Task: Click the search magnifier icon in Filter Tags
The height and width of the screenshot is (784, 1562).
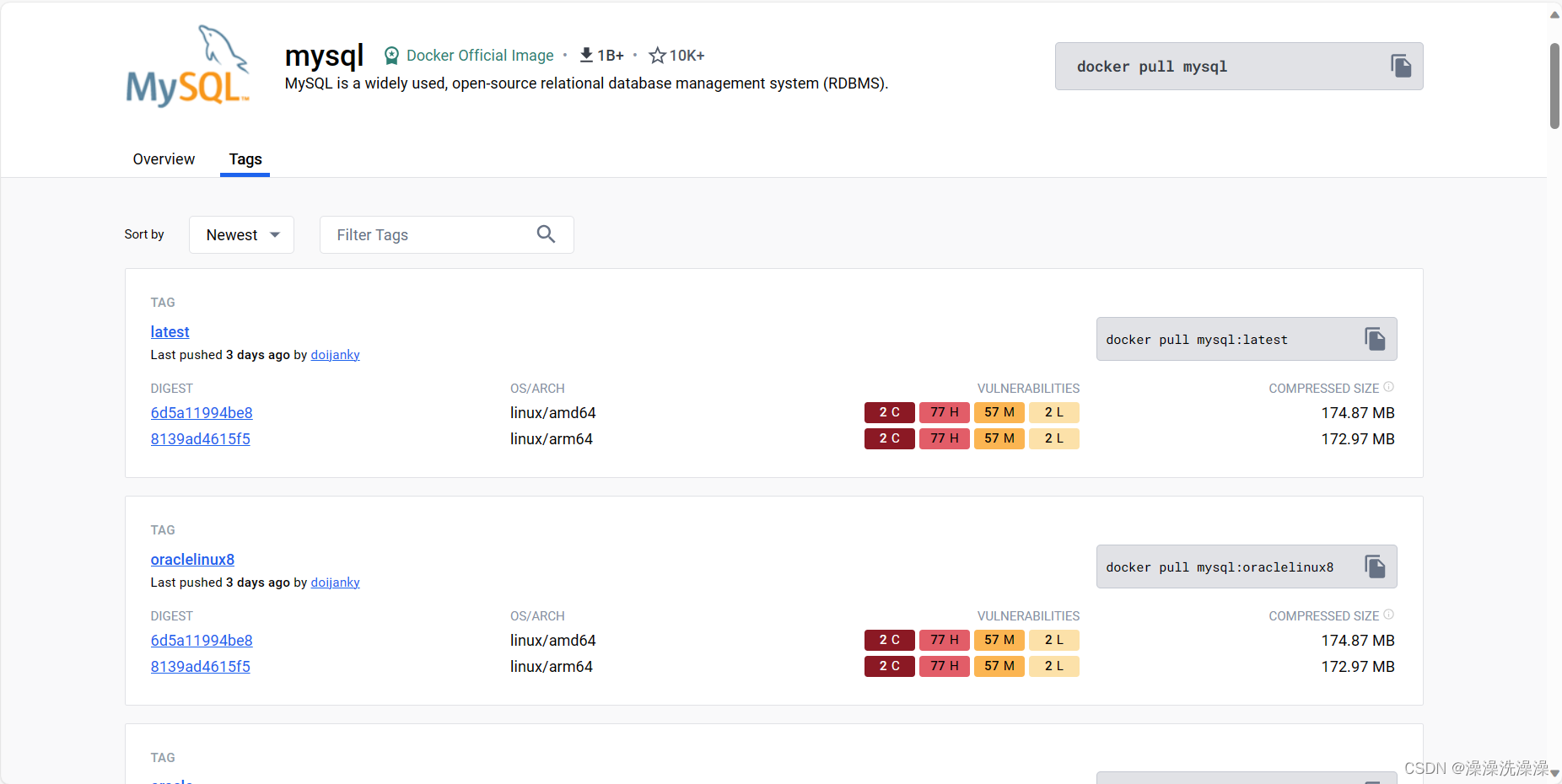Action: click(546, 234)
